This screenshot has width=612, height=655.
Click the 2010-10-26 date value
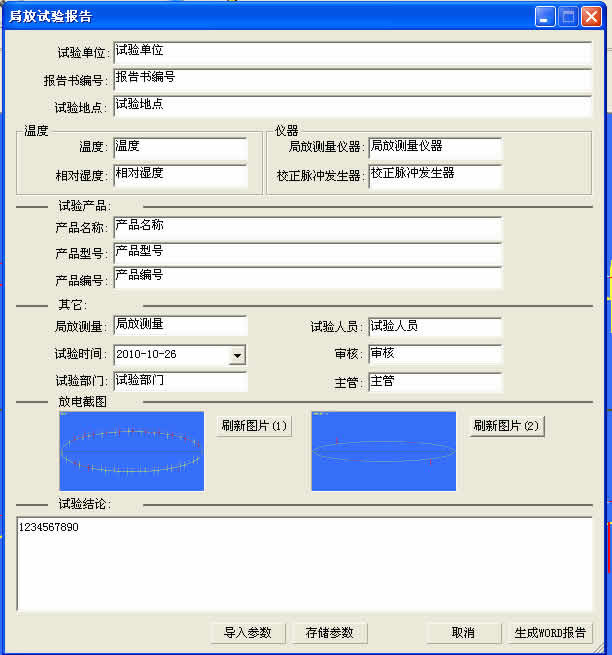tap(146, 355)
